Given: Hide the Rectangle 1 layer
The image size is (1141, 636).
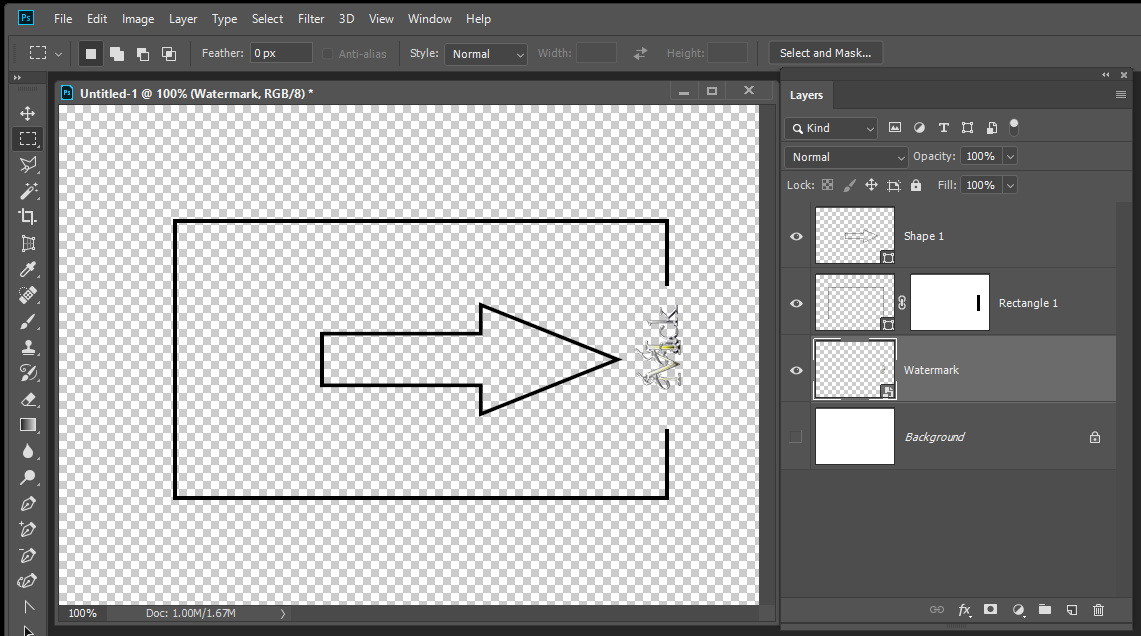Looking at the screenshot, I should click(796, 303).
